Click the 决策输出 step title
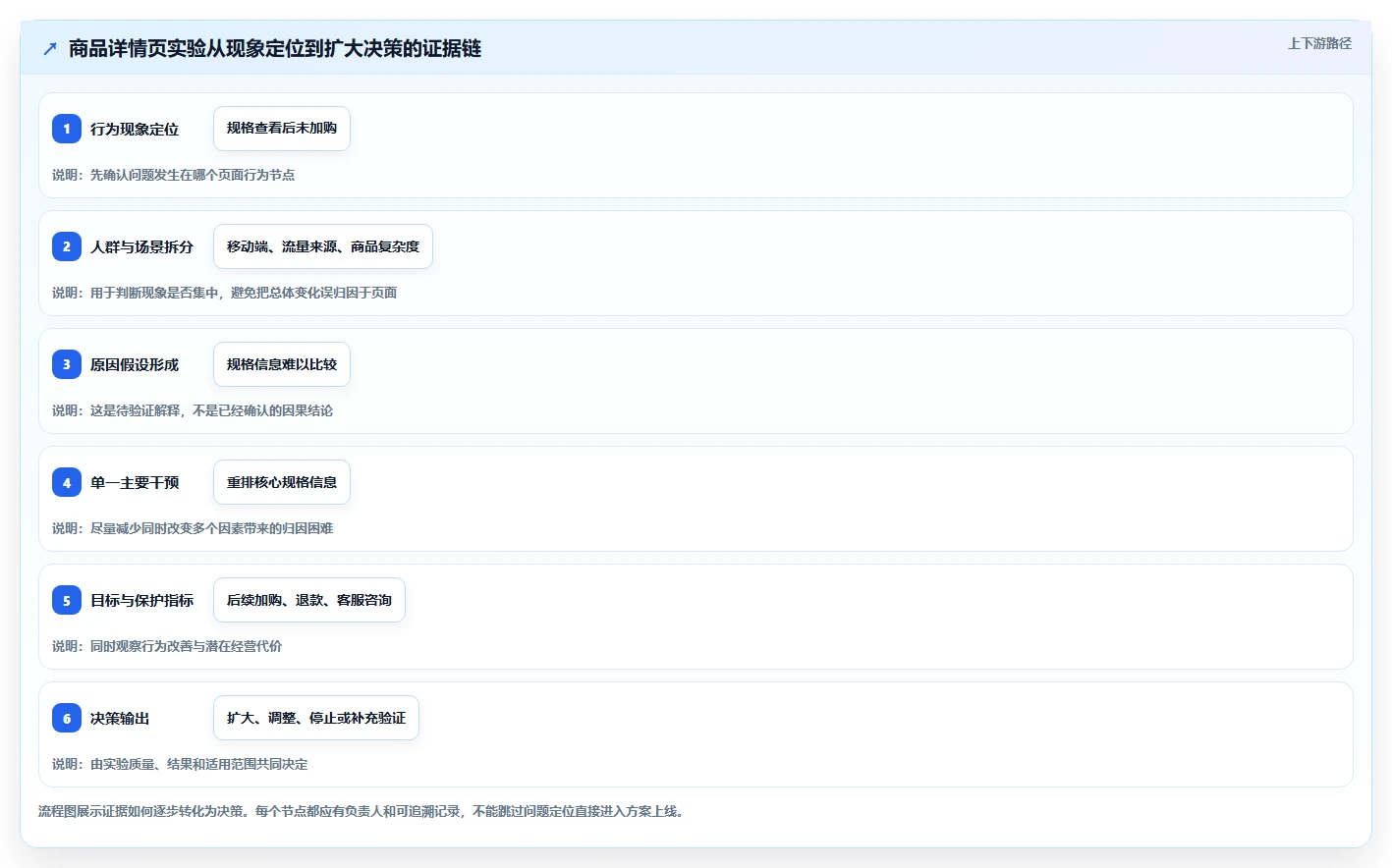Image resolution: width=1392 pixels, height=868 pixels. (120, 718)
